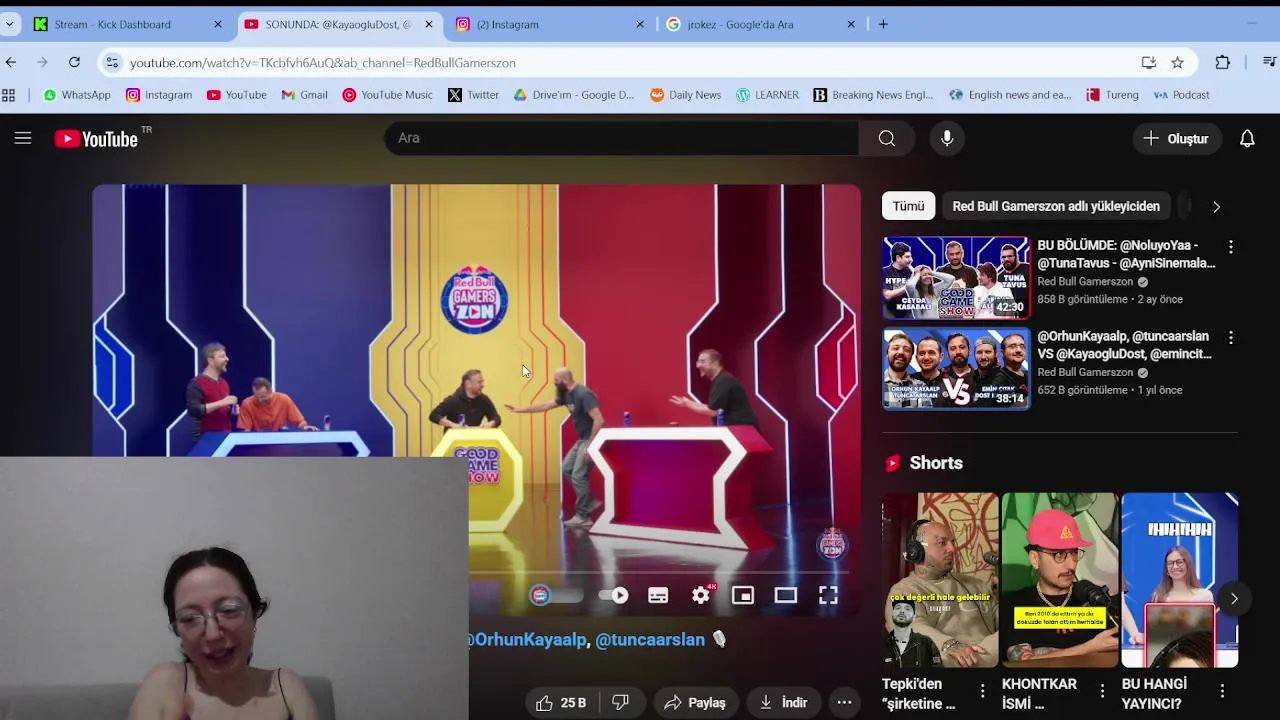This screenshot has width=1280, height=720.
Task: Click the Oluştur create button
Action: (x=1176, y=138)
